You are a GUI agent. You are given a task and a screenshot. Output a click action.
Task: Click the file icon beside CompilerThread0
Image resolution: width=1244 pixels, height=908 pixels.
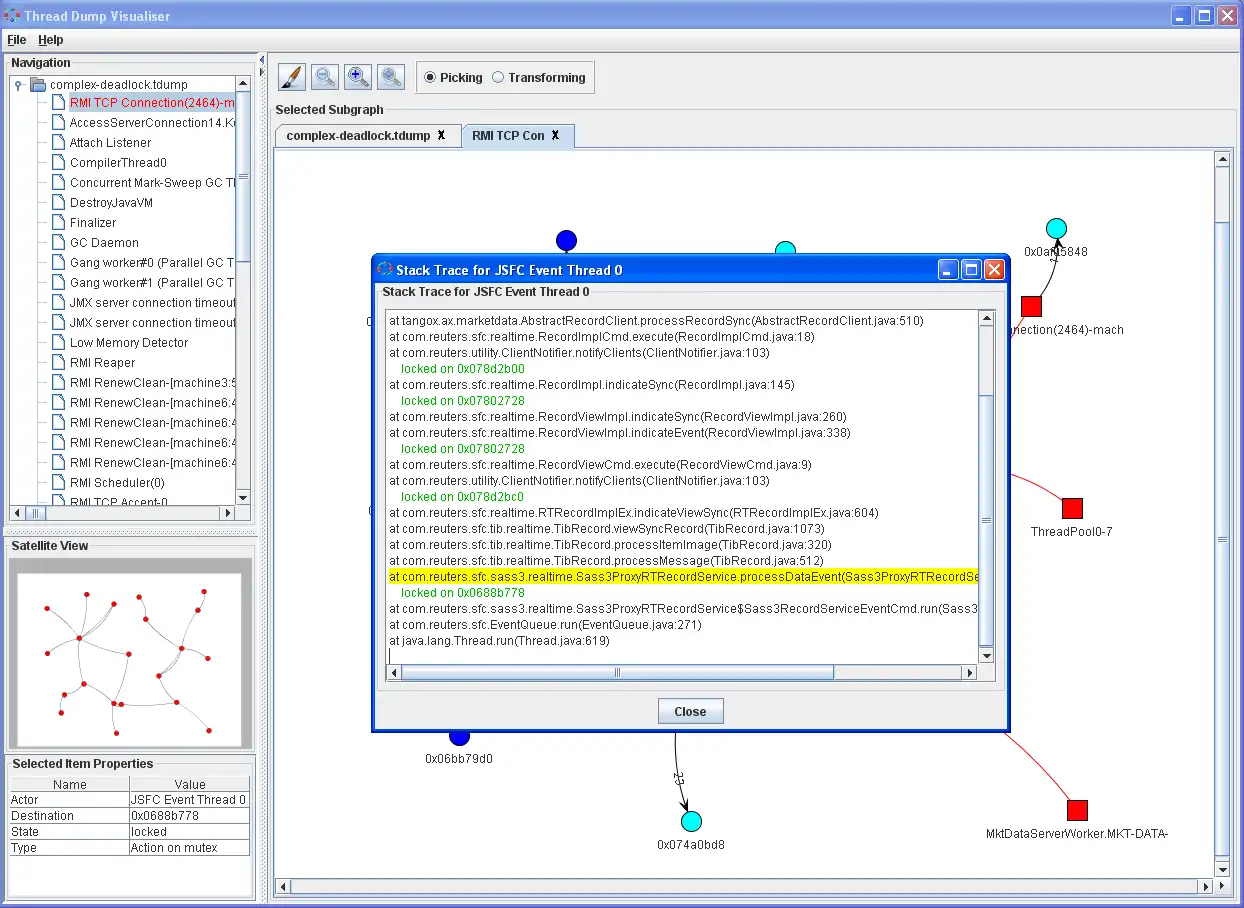pyautogui.click(x=58, y=162)
